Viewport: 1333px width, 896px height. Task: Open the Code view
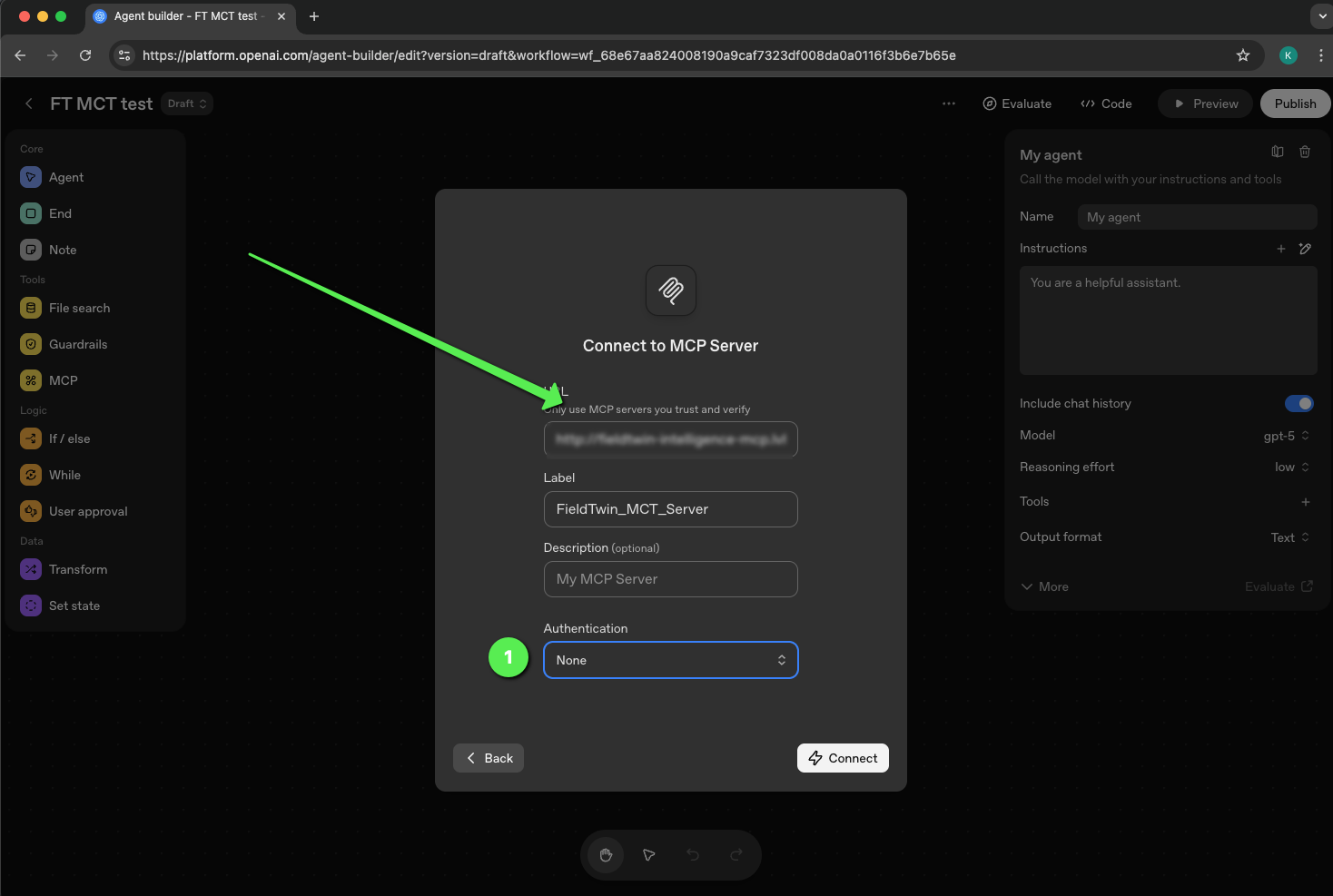pyautogui.click(x=1106, y=103)
